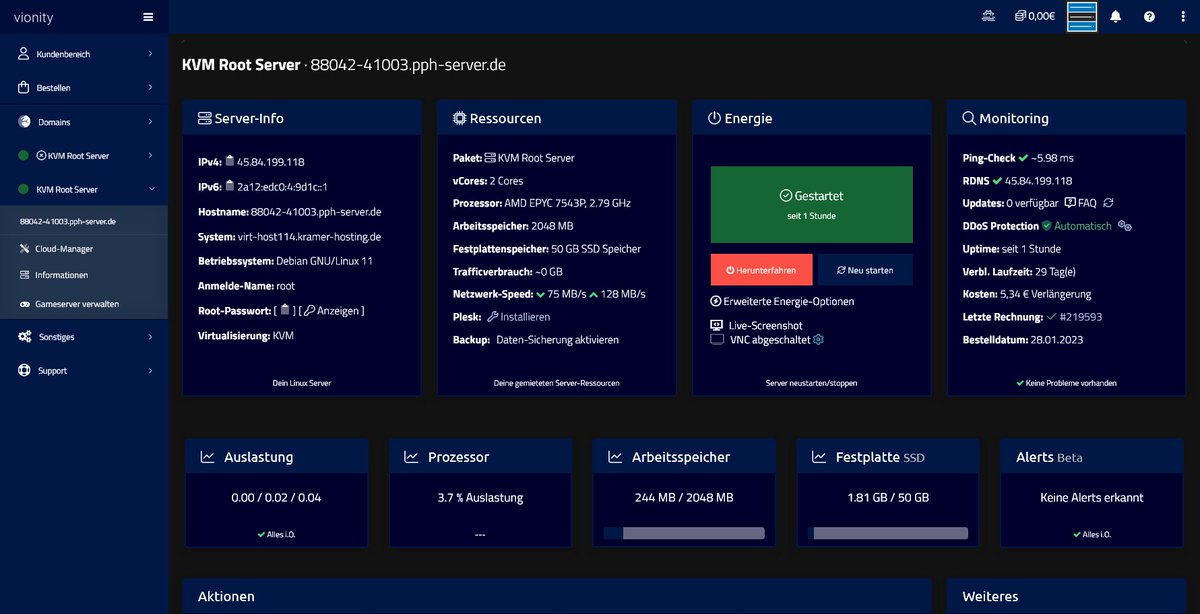The width and height of the screenshot is (1200, 614).
Task: Expand the Sonstiges chevron
Action: pyautogui.click(x=150, y=337)
